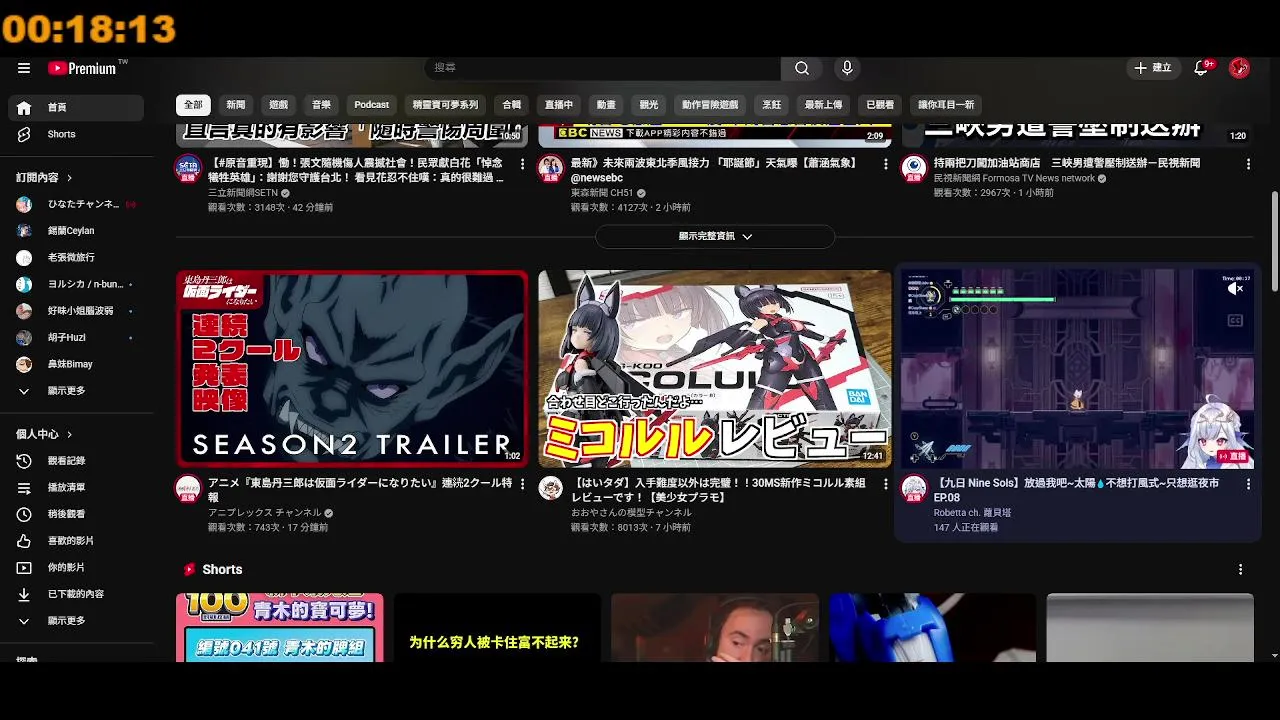Expand 顯示更多 under 個人中心
Screen dimensions: 1280x720
76,621
